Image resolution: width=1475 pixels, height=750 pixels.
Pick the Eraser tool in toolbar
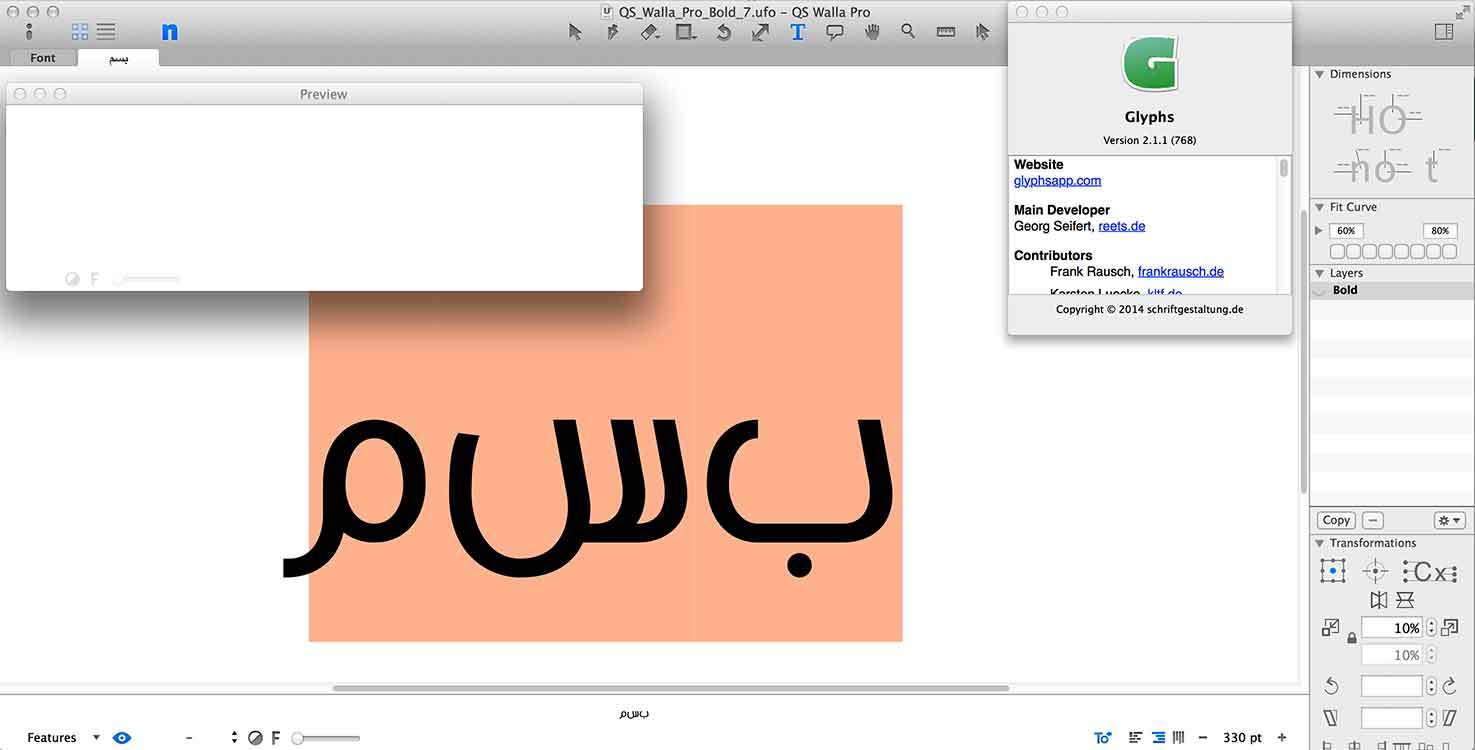[649, 32]
